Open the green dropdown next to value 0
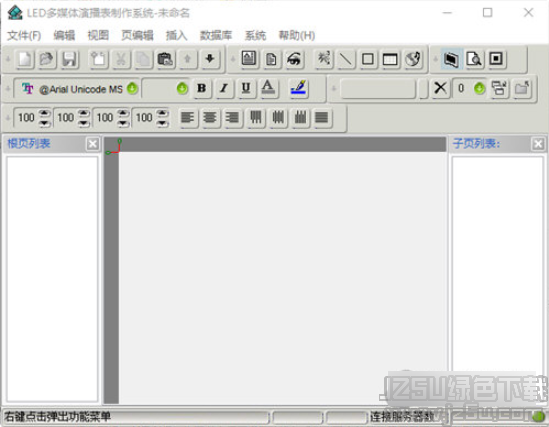The image size is (549, 427). click(x=480, y=88)
